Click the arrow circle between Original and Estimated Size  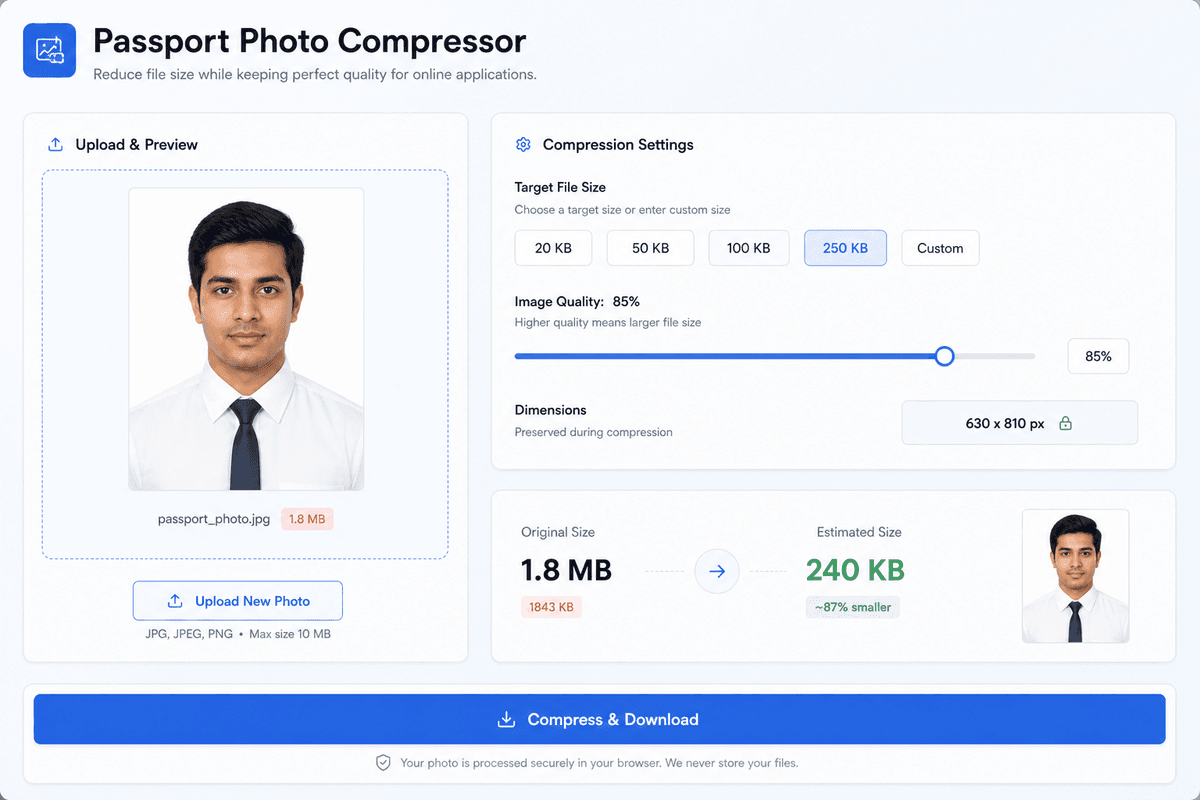(x=717, y=572)
